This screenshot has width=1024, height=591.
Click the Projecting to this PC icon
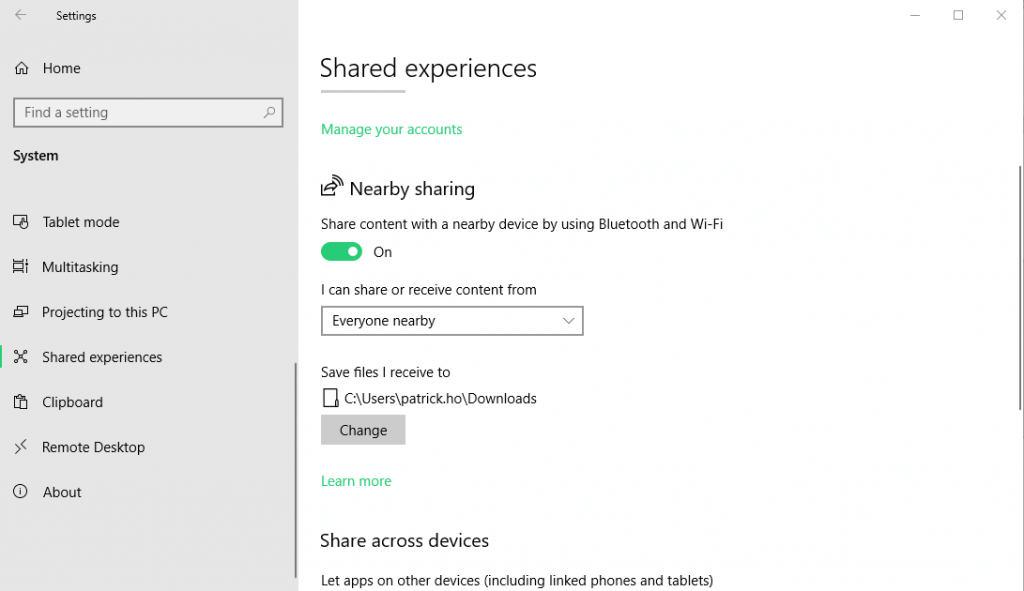point(21,312)
